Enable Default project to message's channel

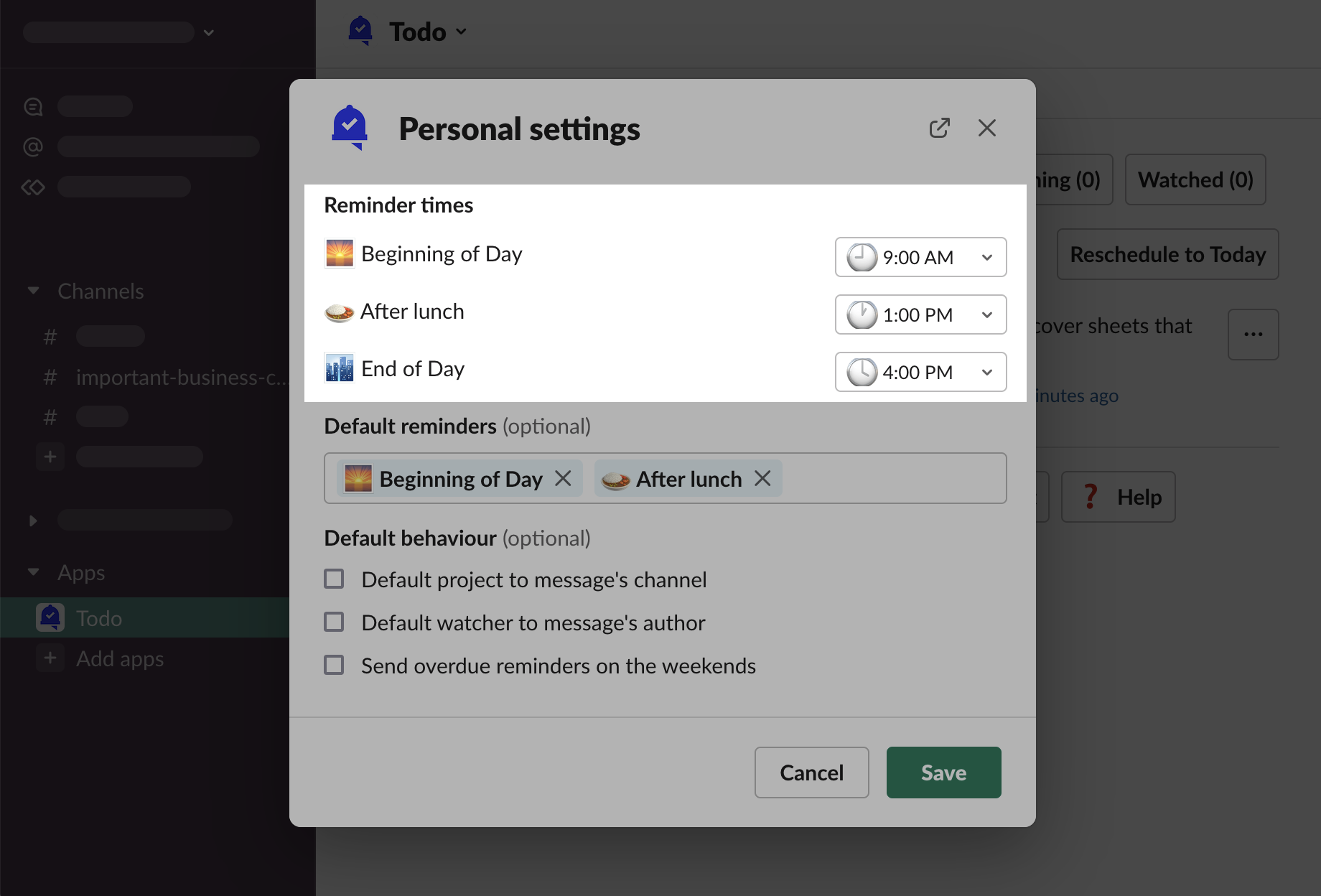click(334, 579)
